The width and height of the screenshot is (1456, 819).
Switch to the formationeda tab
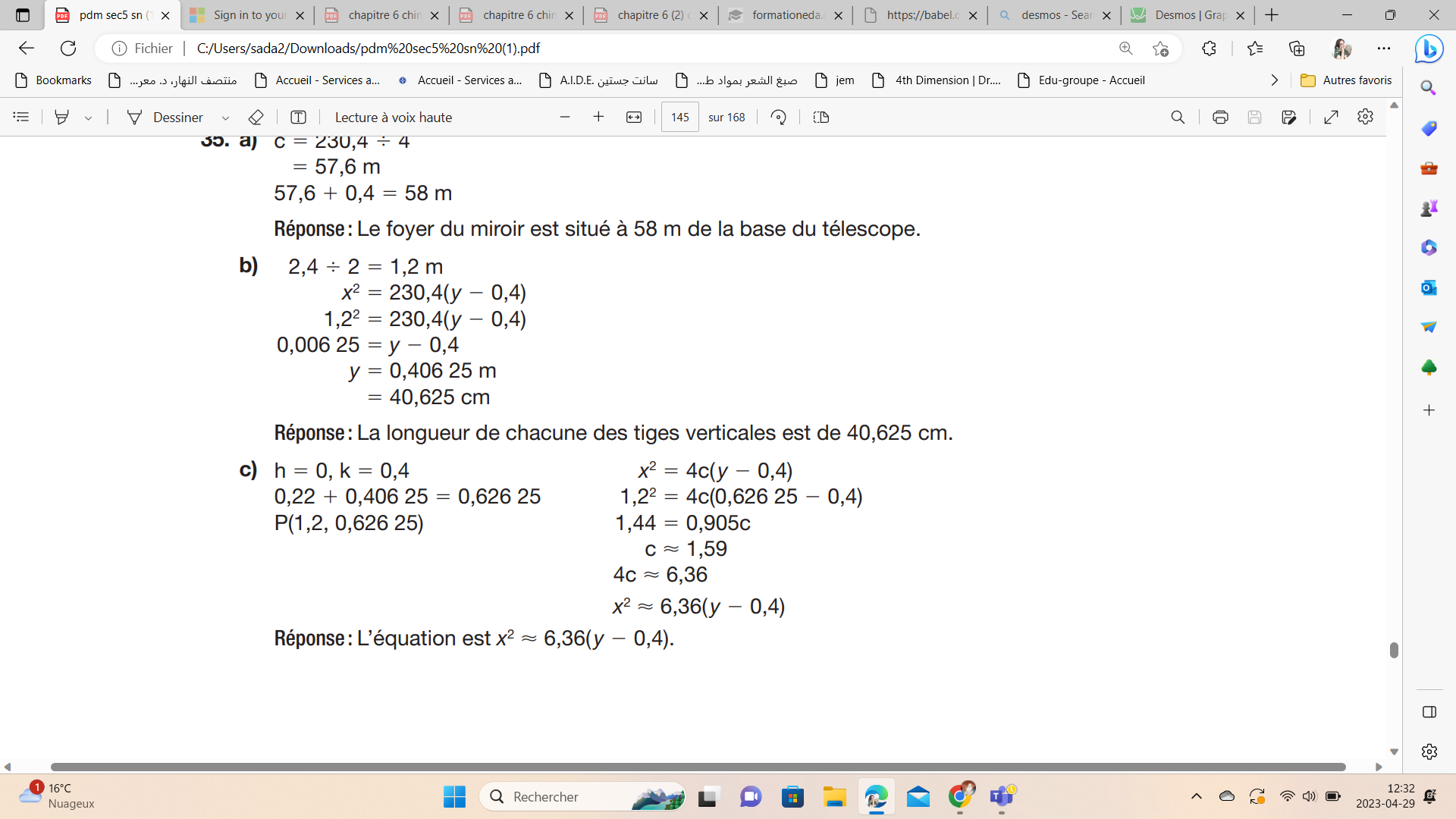pos(785,15)
